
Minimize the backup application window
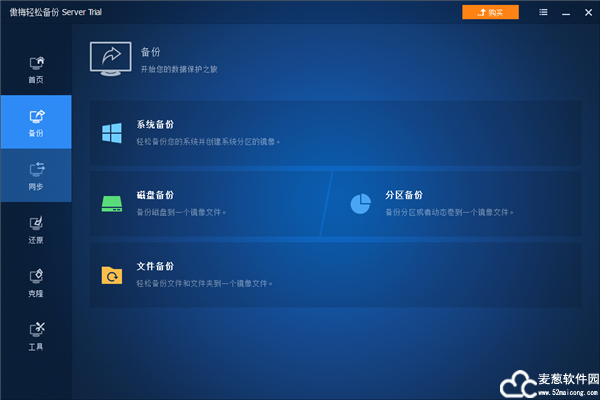566,13
